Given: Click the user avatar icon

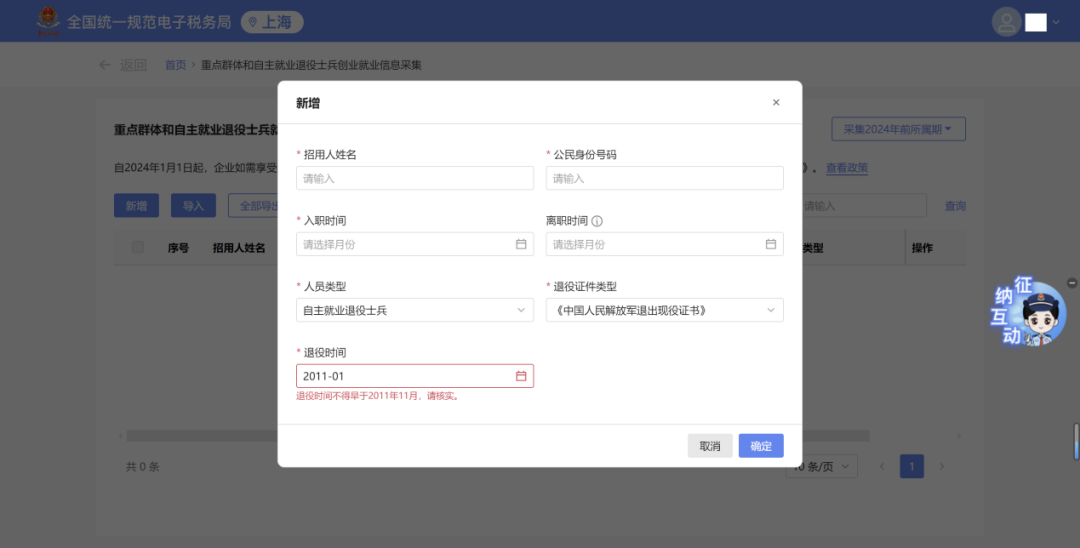Looking at the screenshot, I should tap(1006, 22).
